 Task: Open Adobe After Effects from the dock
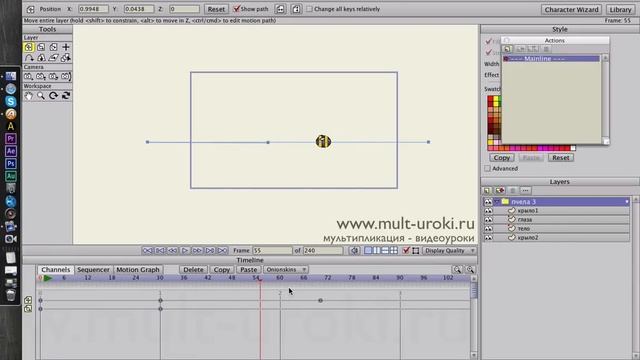(x=11, y=151)
